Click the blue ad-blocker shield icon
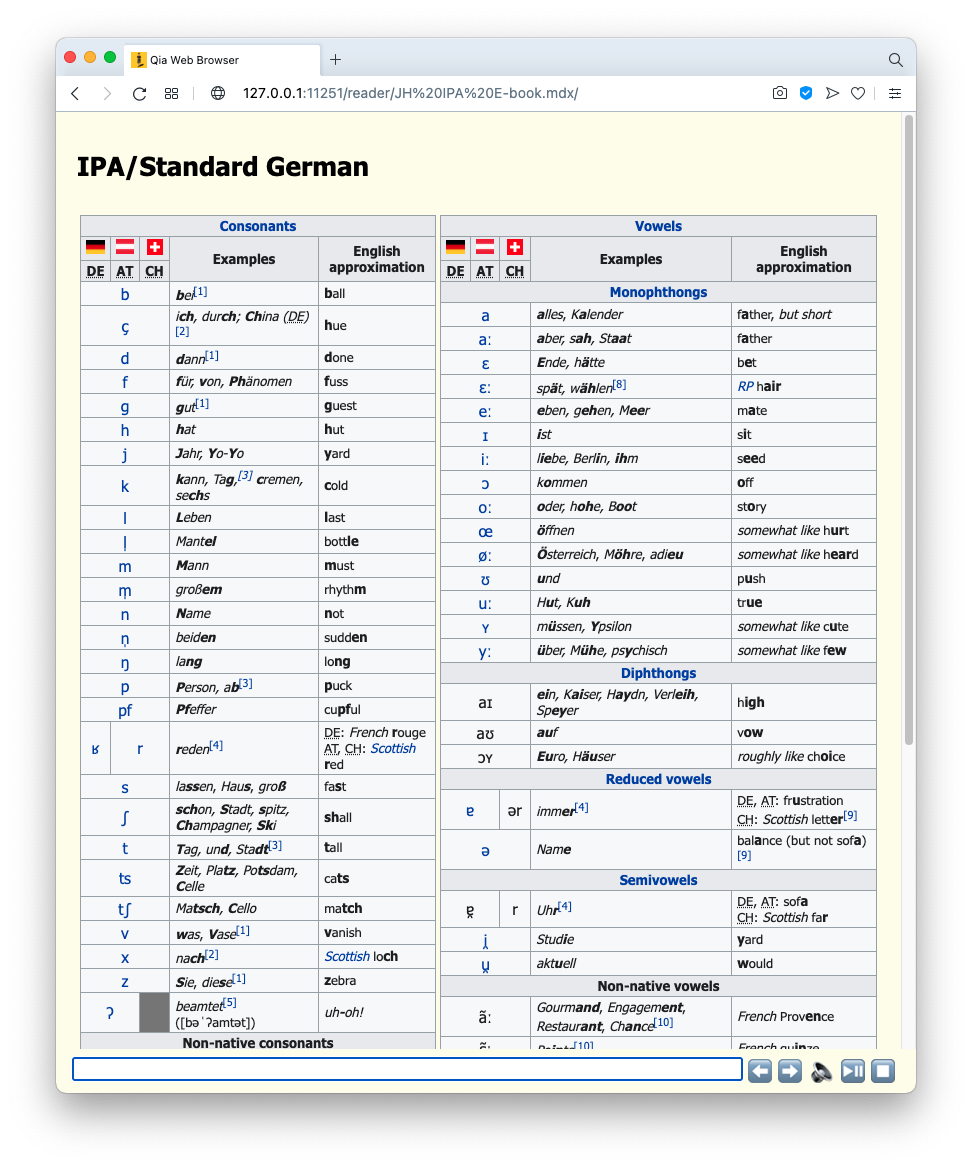Image resolution: width=972 pixels, height=1167 pixels. tap(806, 93)
